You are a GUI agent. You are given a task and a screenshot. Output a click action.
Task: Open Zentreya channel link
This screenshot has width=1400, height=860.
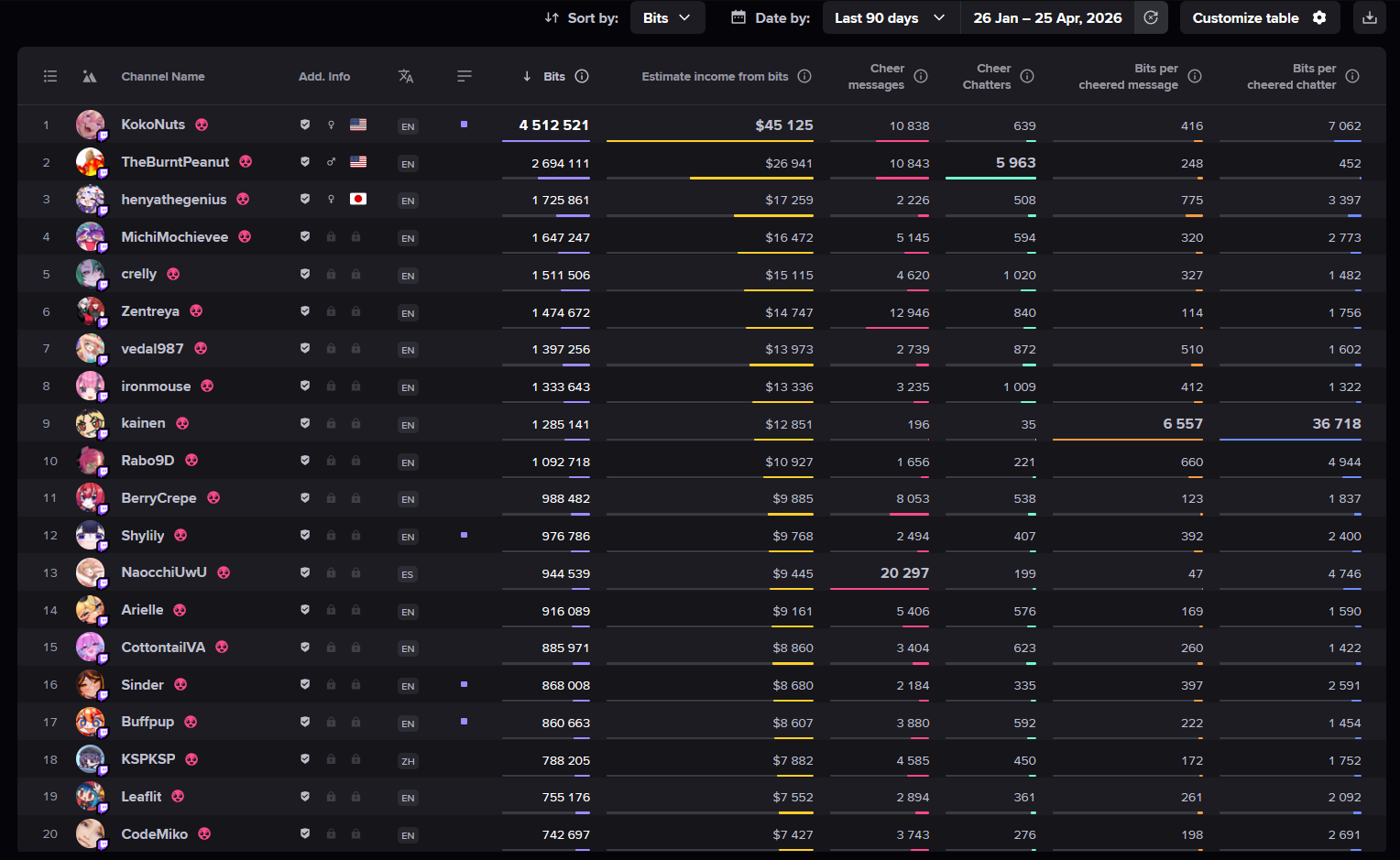(150, 311)
